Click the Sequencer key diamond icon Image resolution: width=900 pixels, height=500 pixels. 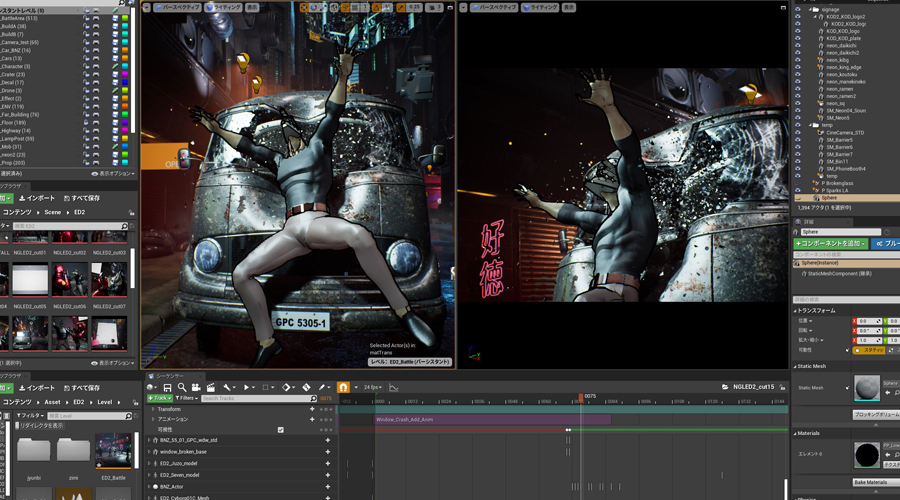[287, 387]
